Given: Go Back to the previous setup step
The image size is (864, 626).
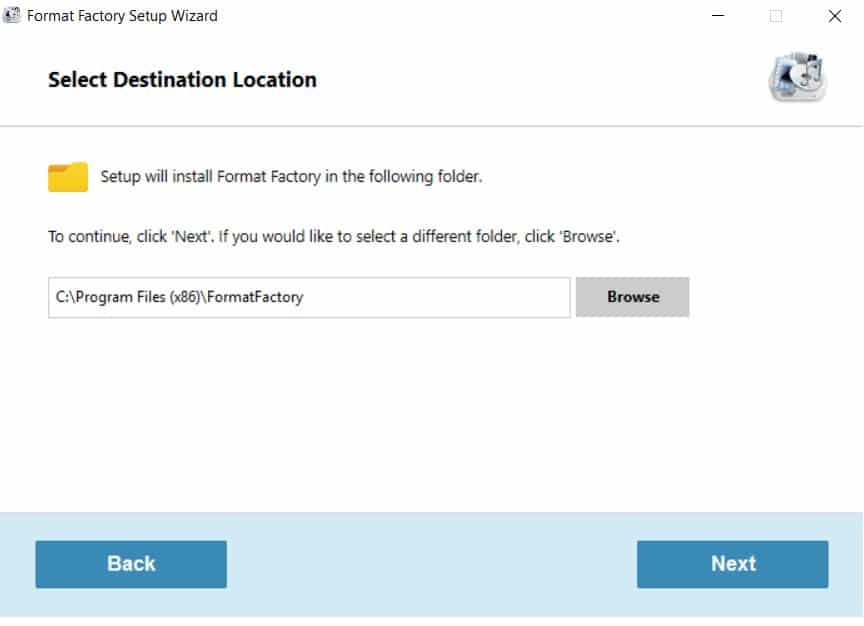Looking at the screenshot, I should point(131,564).
